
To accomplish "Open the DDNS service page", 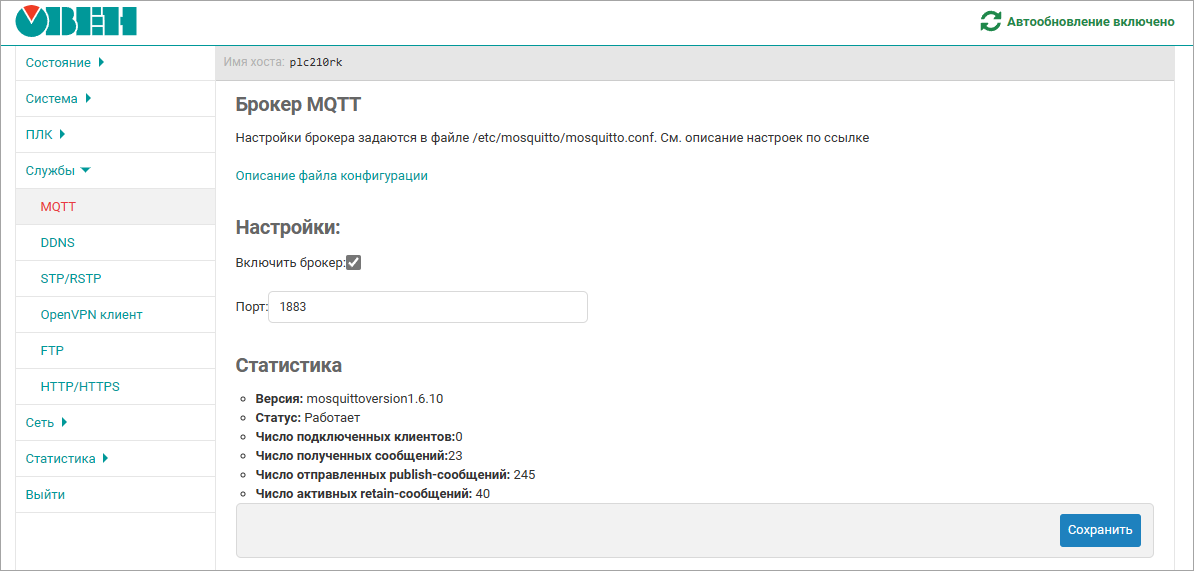I will coord(57,243).
